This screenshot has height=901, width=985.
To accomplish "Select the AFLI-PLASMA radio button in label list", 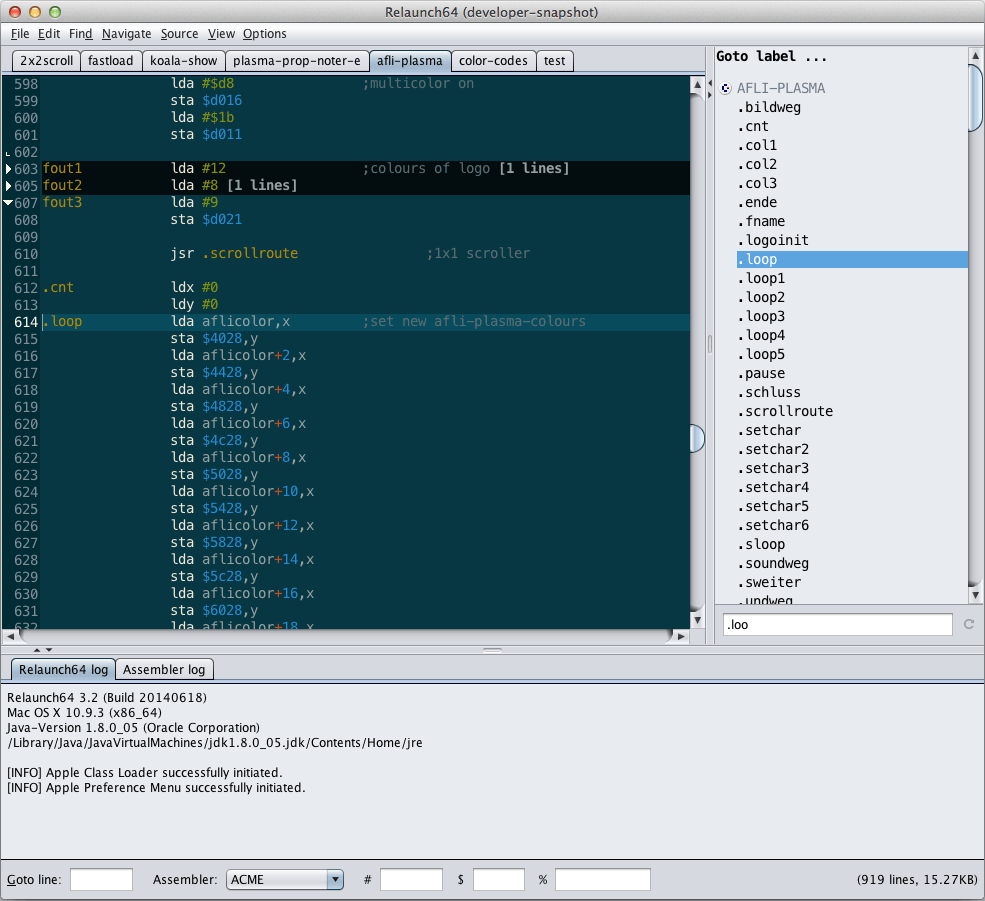I will pos(726,89).
